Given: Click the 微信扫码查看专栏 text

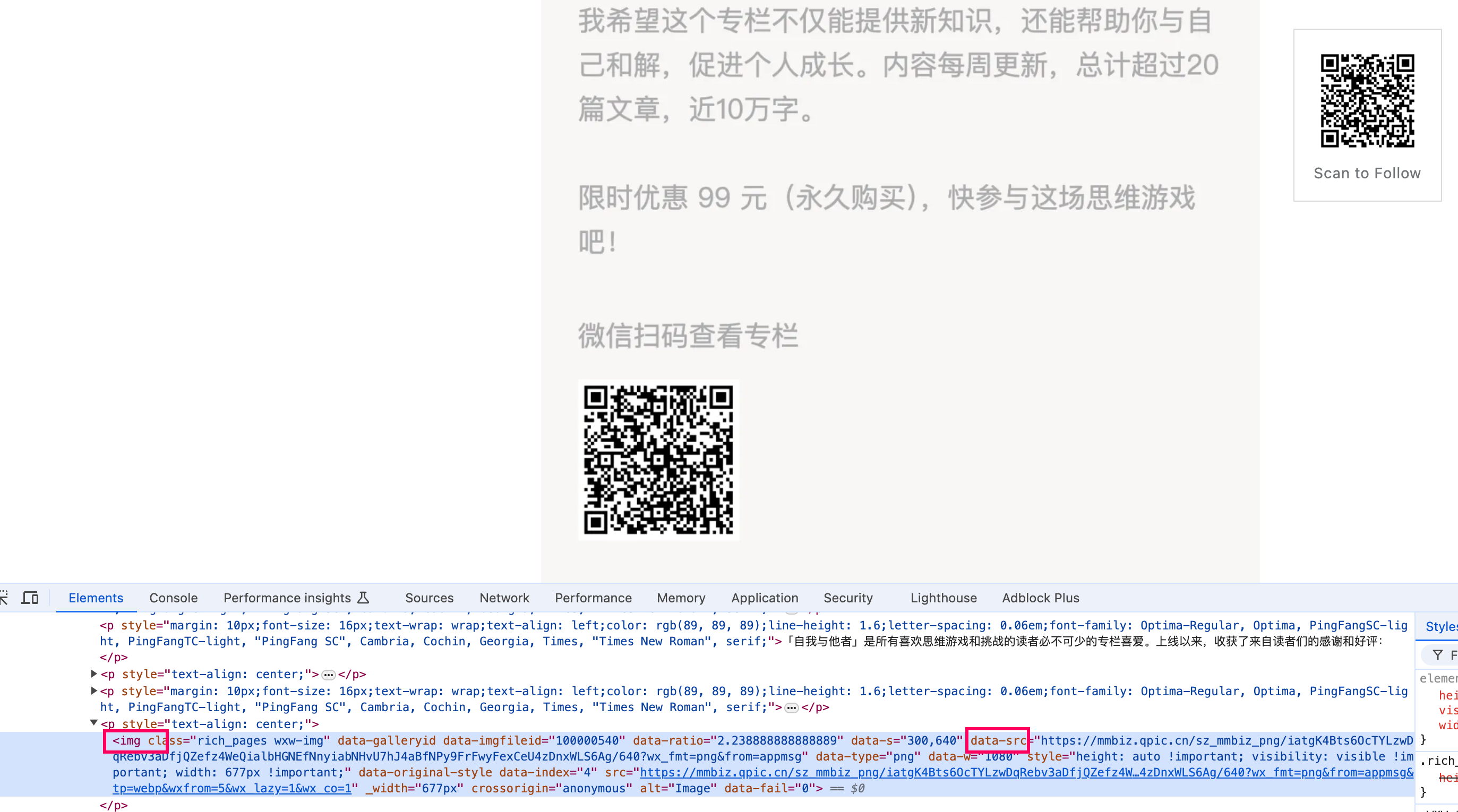Looking at the screenshot, I should (x=688, y=335).
